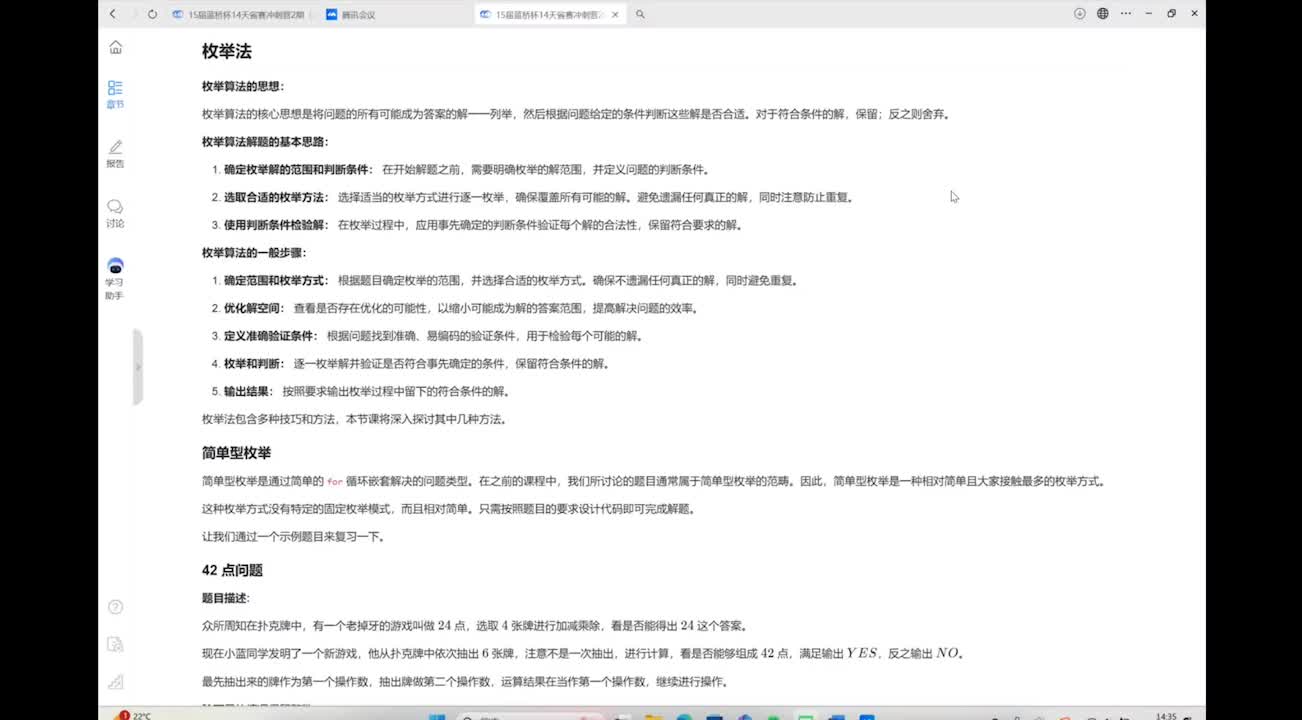The image size is (1302, 720).
Task: Click the browser back arrow
Action: [112, 14]
